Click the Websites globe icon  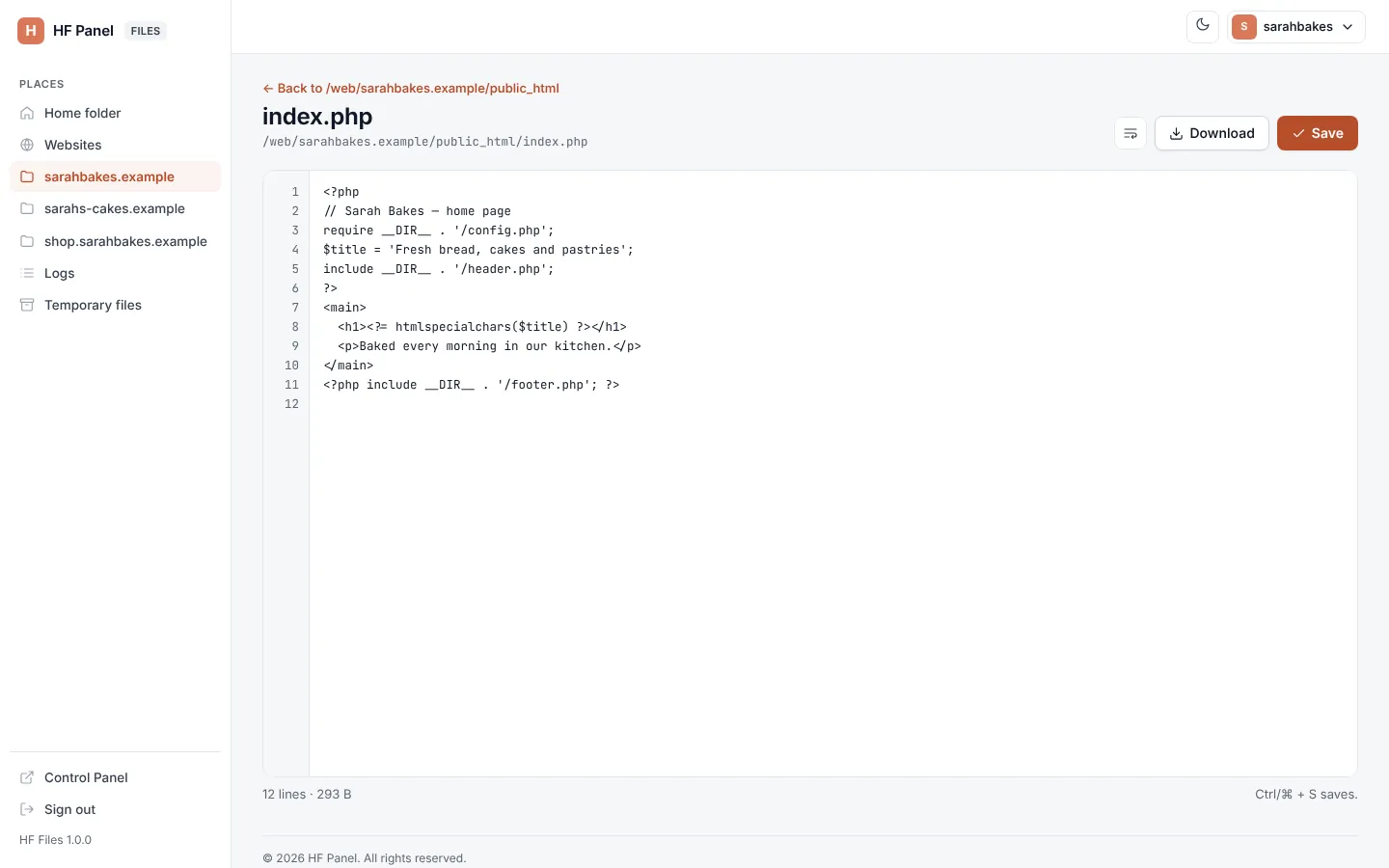coord(27,145)
